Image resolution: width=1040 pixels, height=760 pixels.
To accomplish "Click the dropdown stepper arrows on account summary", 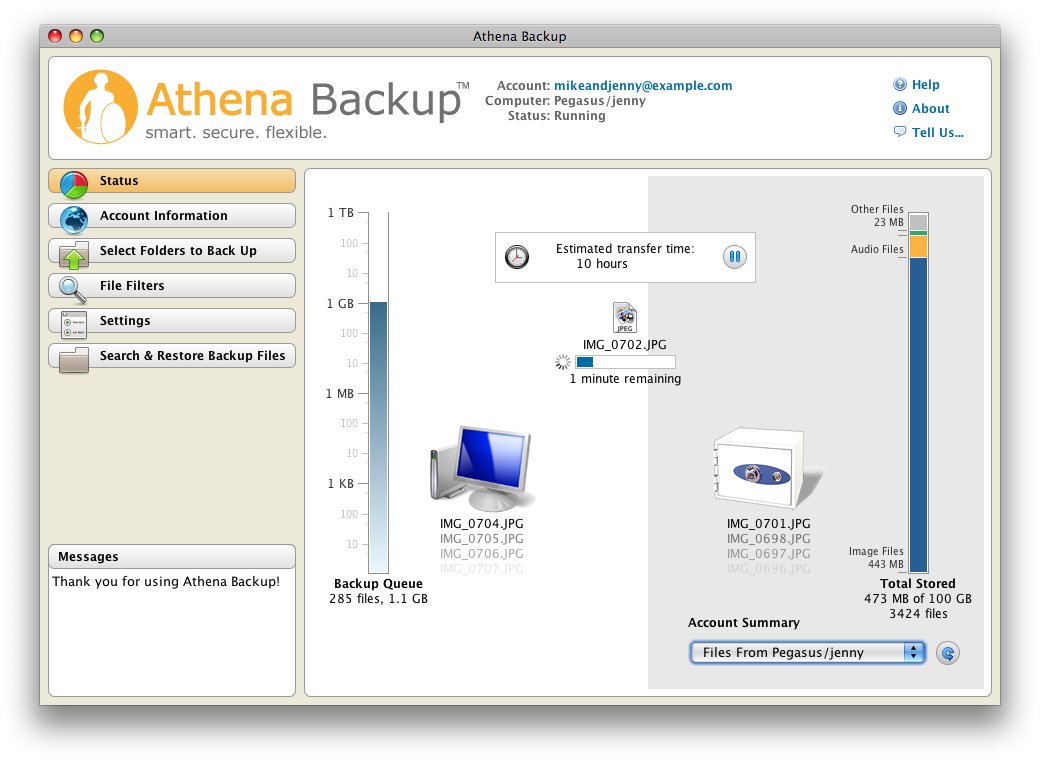I will (x=914, y=653).
